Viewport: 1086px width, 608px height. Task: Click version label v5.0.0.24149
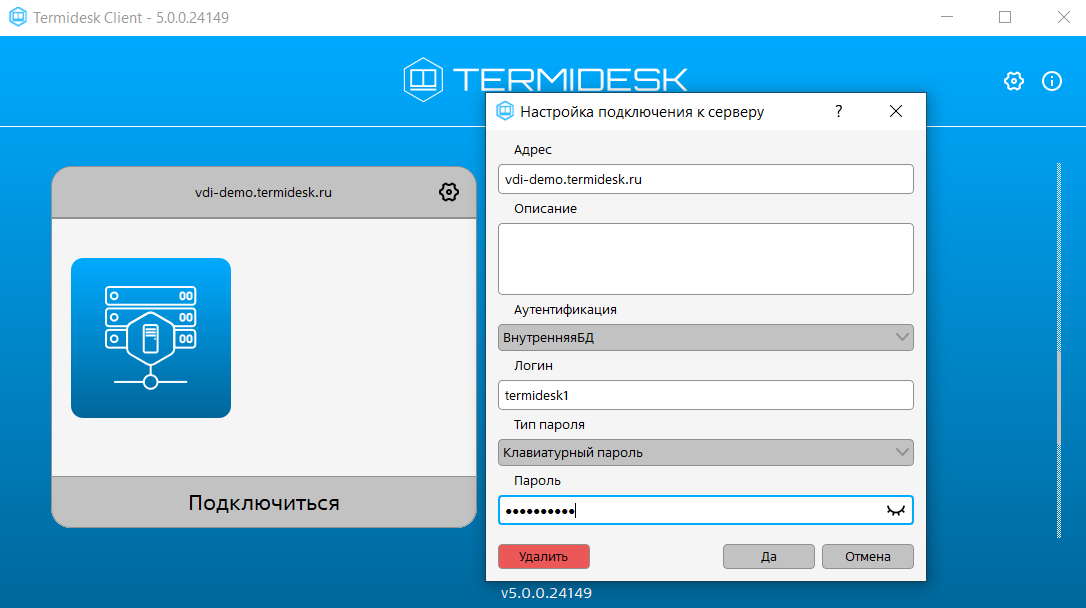[546, 593]
